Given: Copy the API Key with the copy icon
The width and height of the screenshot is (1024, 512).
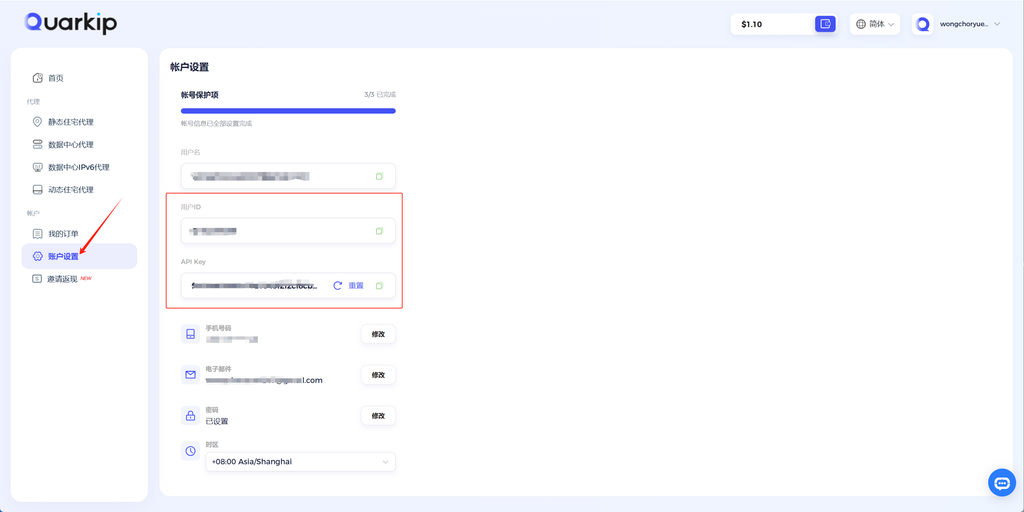Looking at the screenshot, I should pyautogui.click(x=379, y=285).
